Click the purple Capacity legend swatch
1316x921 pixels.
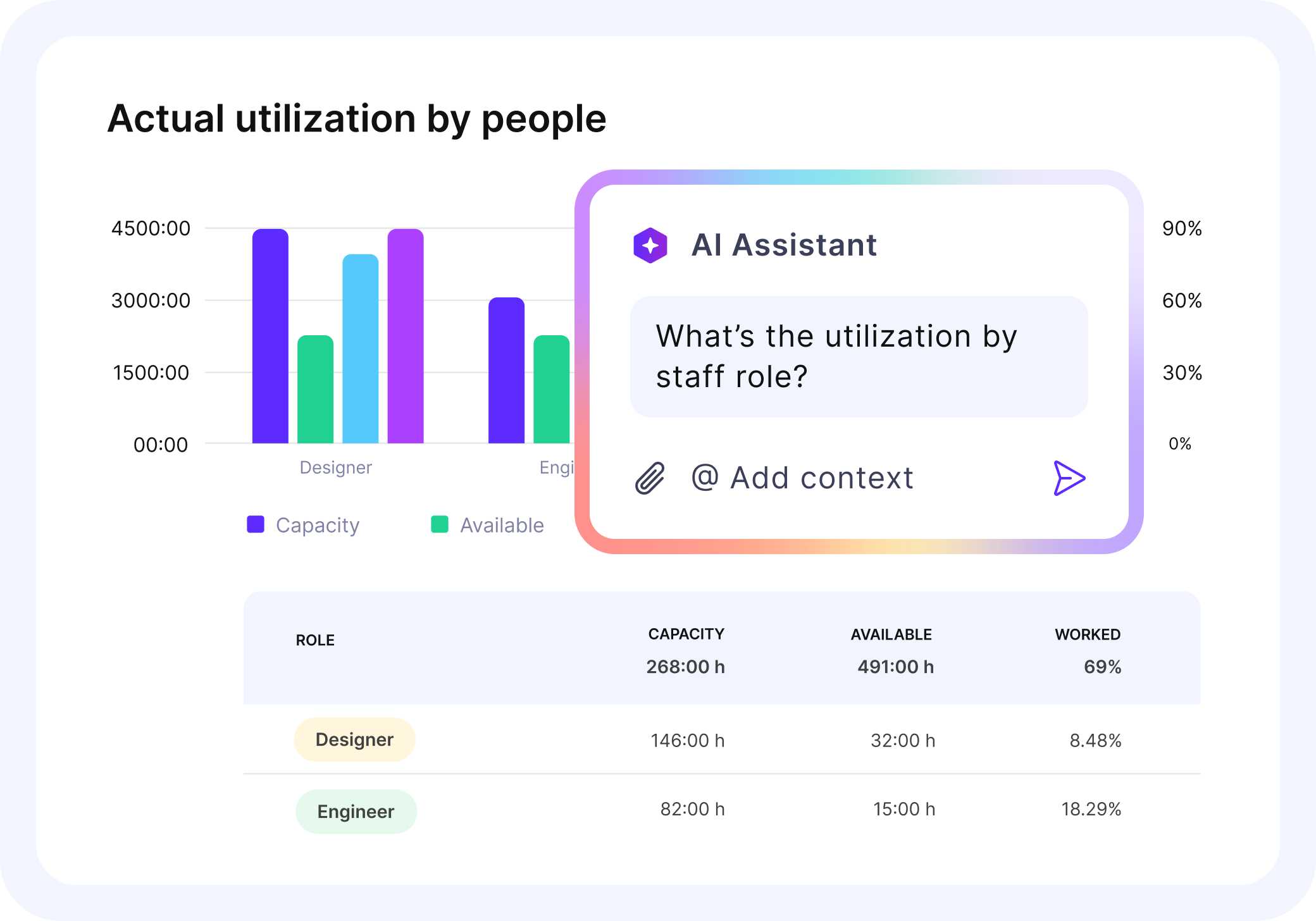coord(256,524)
